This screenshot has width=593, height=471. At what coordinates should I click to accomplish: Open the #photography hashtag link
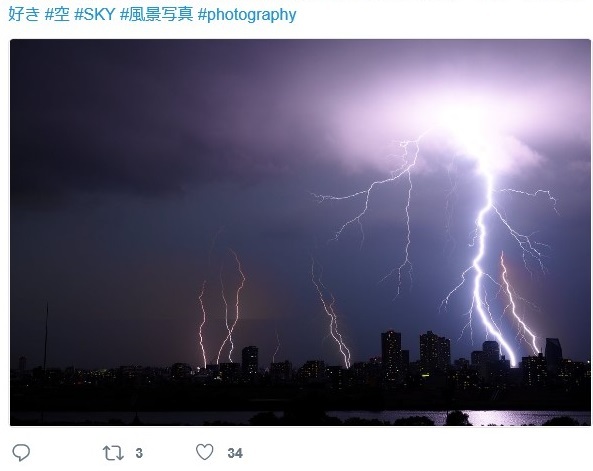click(247, 15)
